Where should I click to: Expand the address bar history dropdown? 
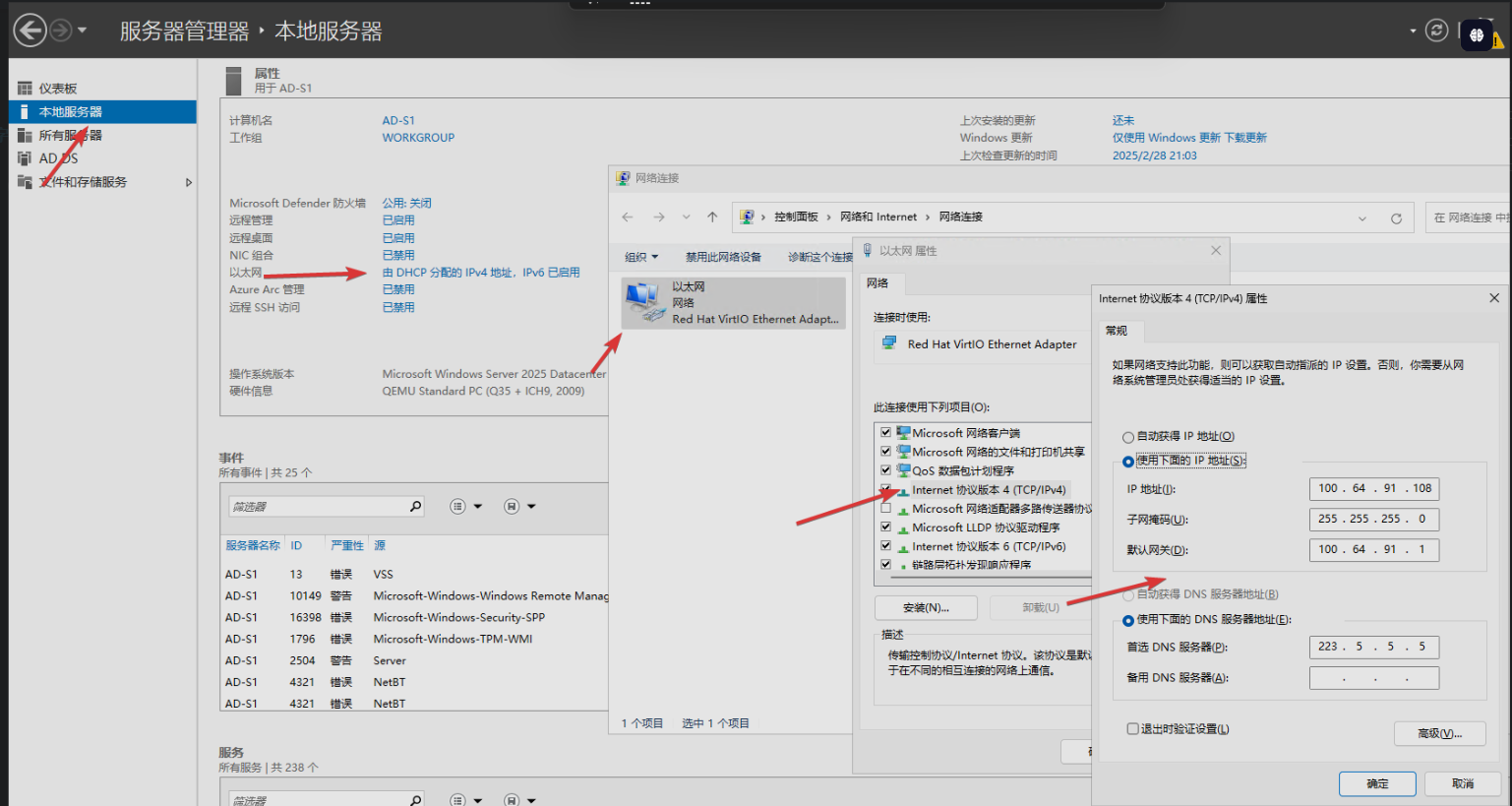tap(1362, 218)
